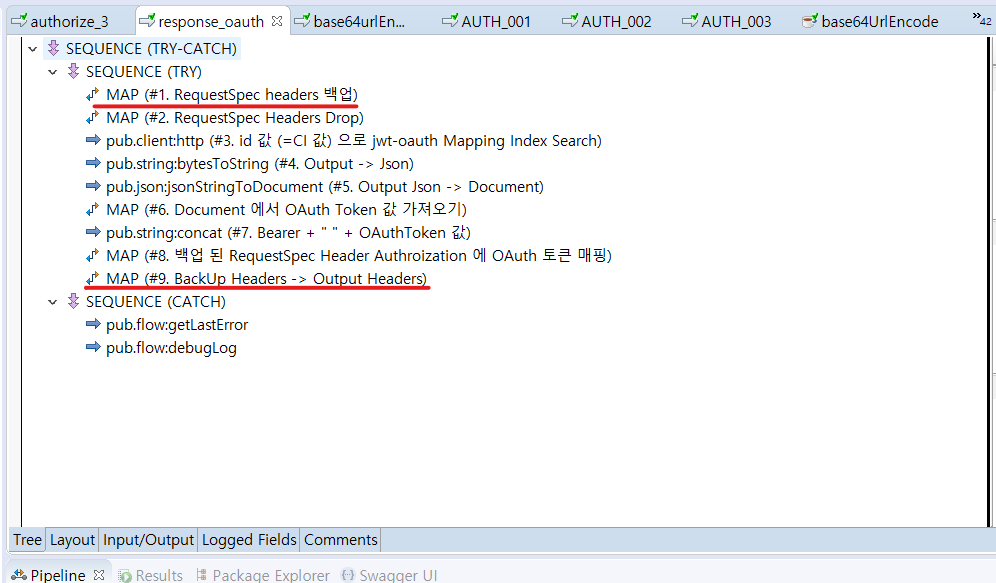Open the Input/Output tab

click(148, 540)
